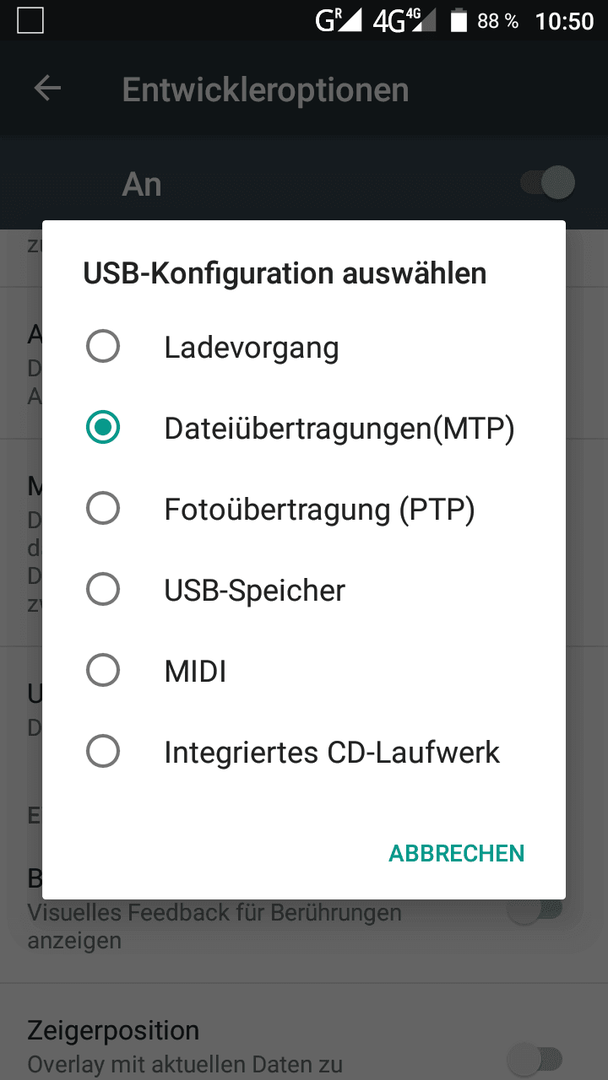Tap the MIDI option label
The width and height of the screenshot is (608, 1080).
point(196,672)
